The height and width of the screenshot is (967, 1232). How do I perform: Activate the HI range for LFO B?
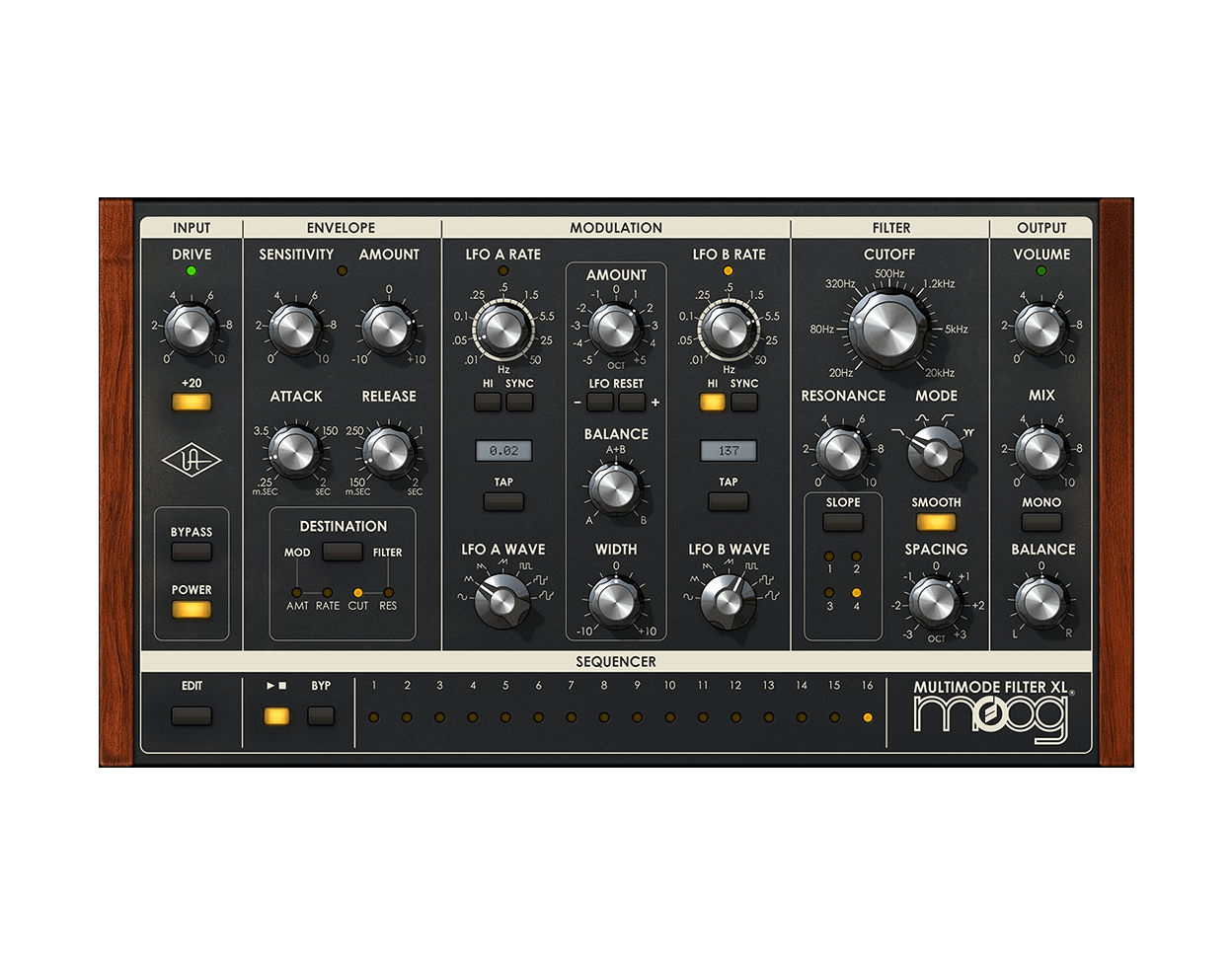[x=711, y=401]
